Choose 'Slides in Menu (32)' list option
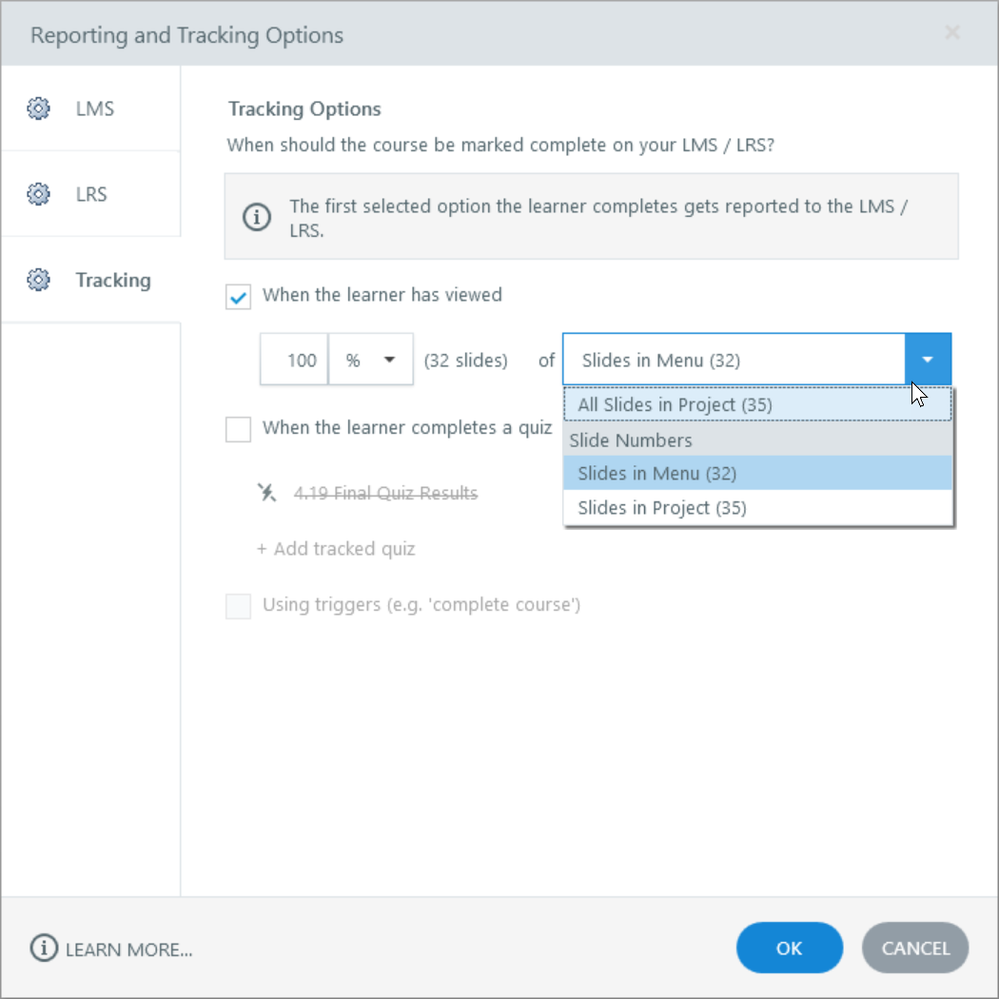The height and width of the screenshot is (999, 999). [657, 473]
